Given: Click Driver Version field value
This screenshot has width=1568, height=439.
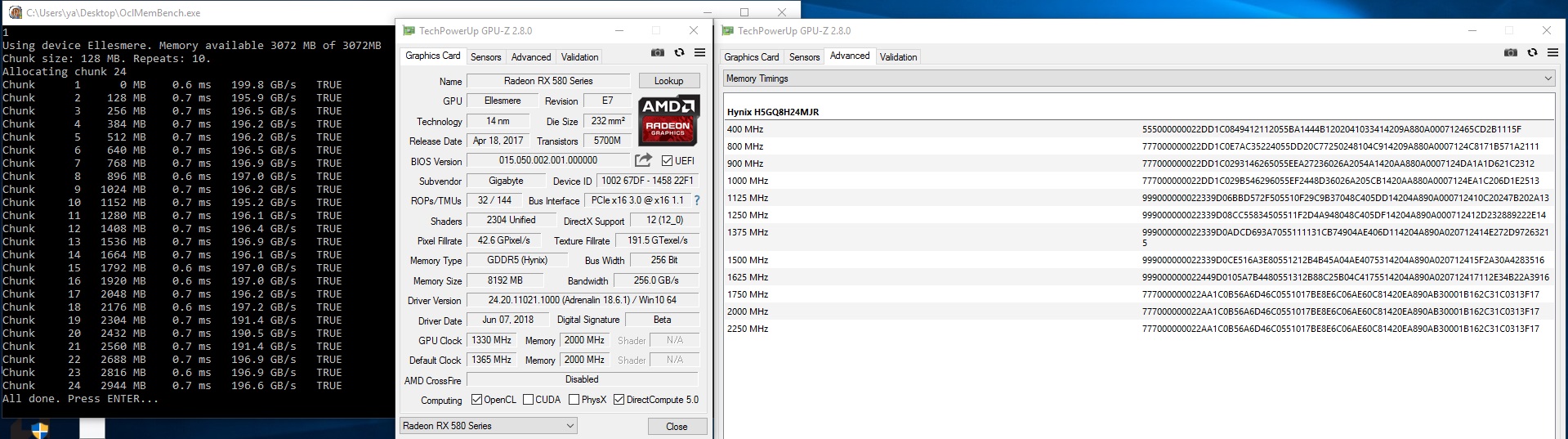Looking at the screenshot, I should [x=583, y=300].
